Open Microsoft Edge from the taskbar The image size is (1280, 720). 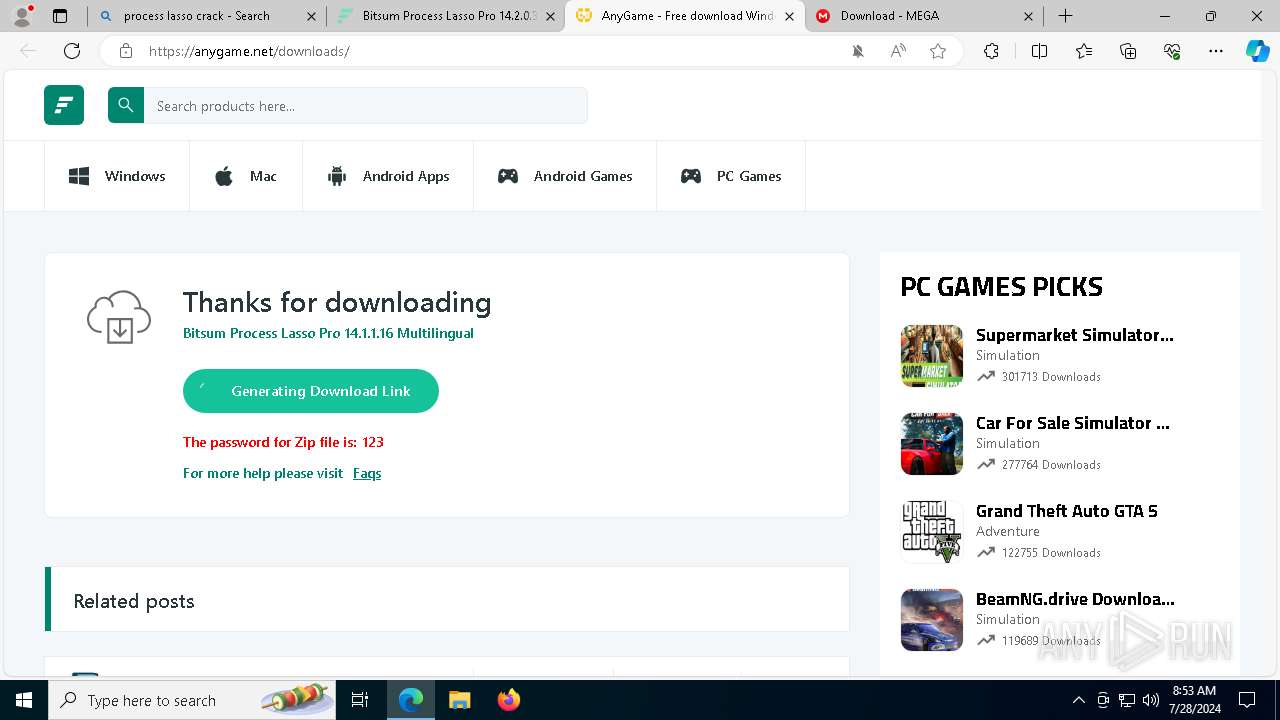[x=411, y=700]
